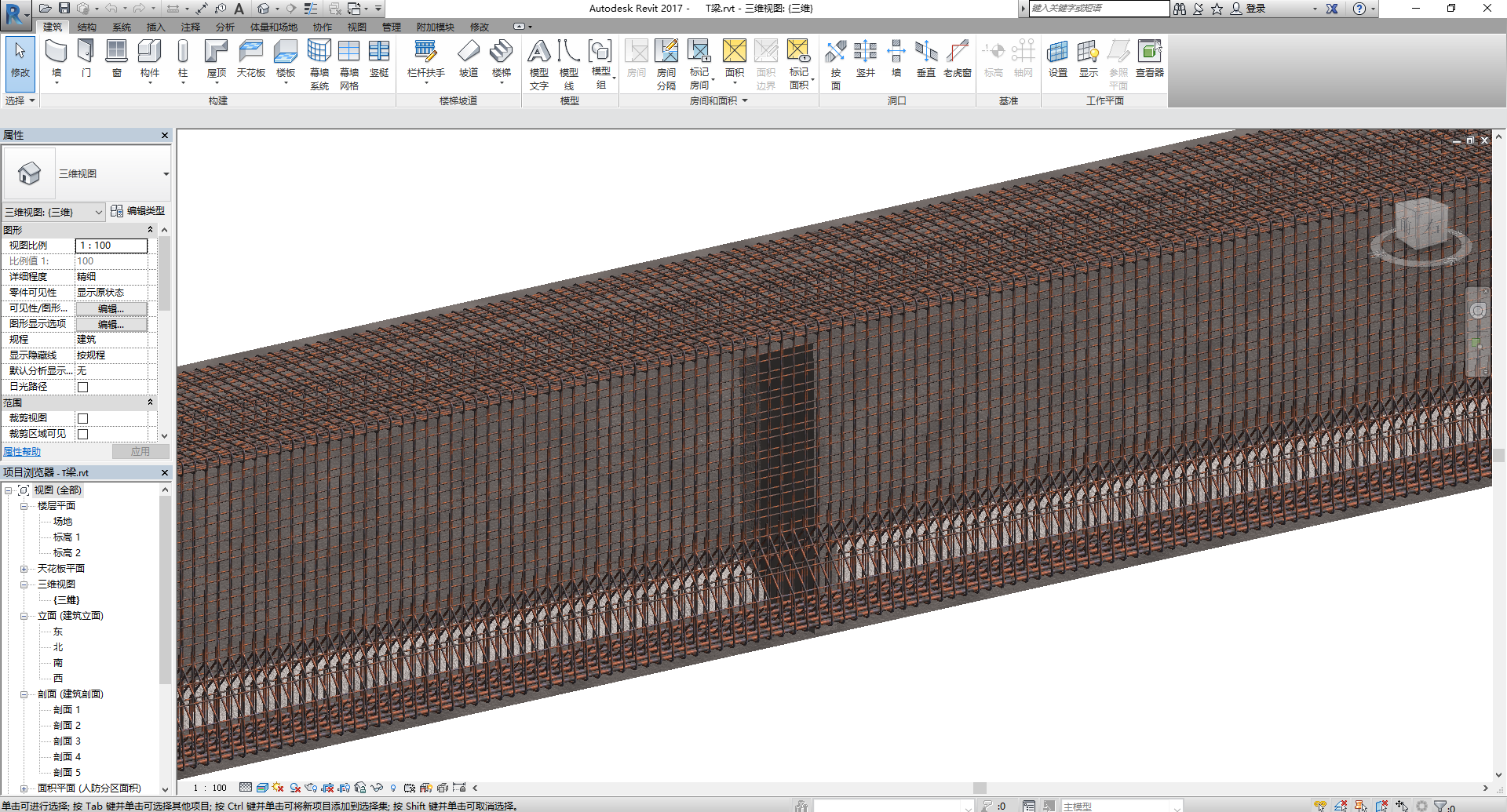Viewport: 1507px width, 812px height.
Task: Switch to the 管理 ribbon tab
Action: pos(392,26)
